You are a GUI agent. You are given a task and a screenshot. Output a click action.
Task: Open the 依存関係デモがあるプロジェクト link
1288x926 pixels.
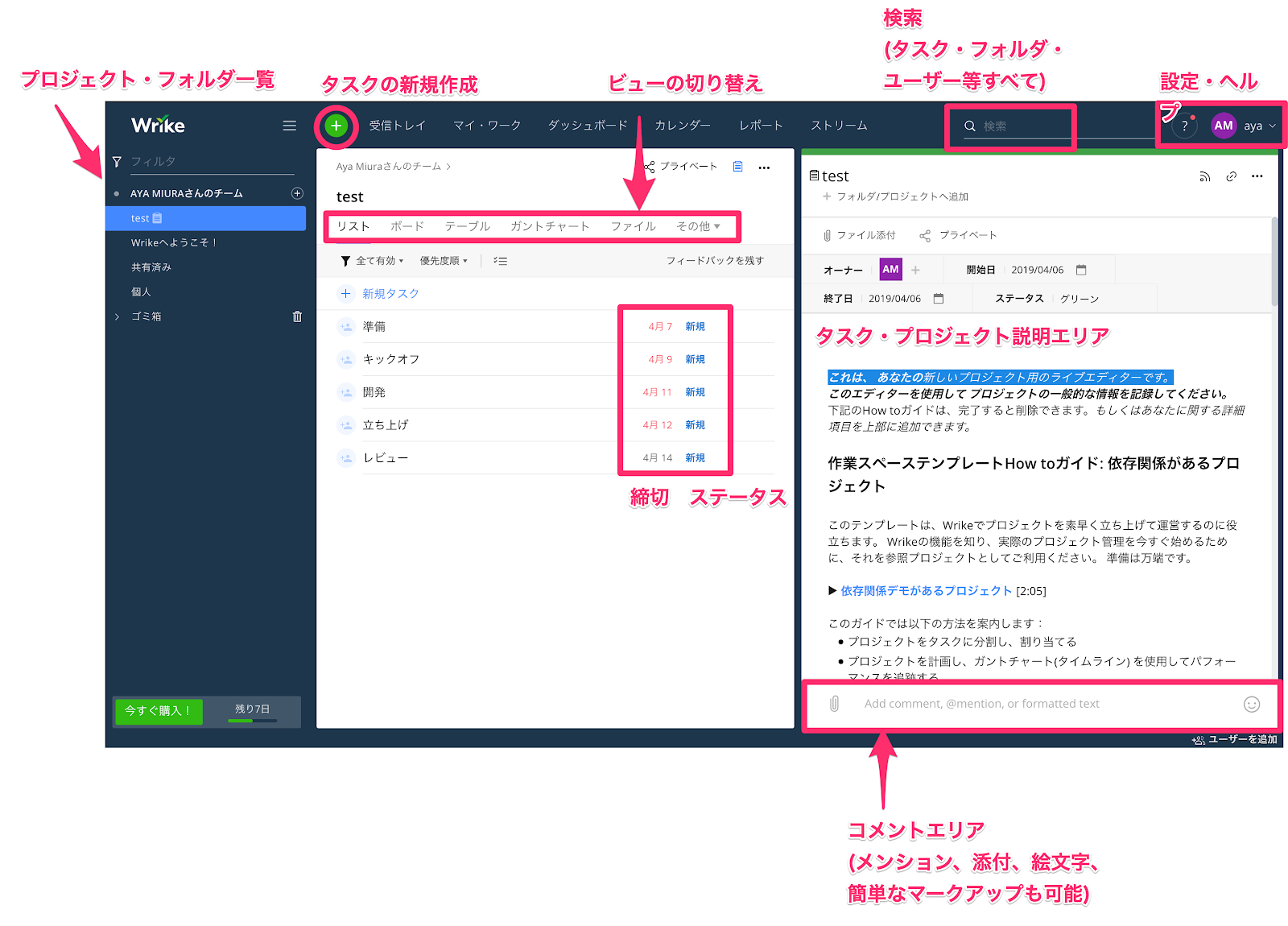[x=926, y=590]
